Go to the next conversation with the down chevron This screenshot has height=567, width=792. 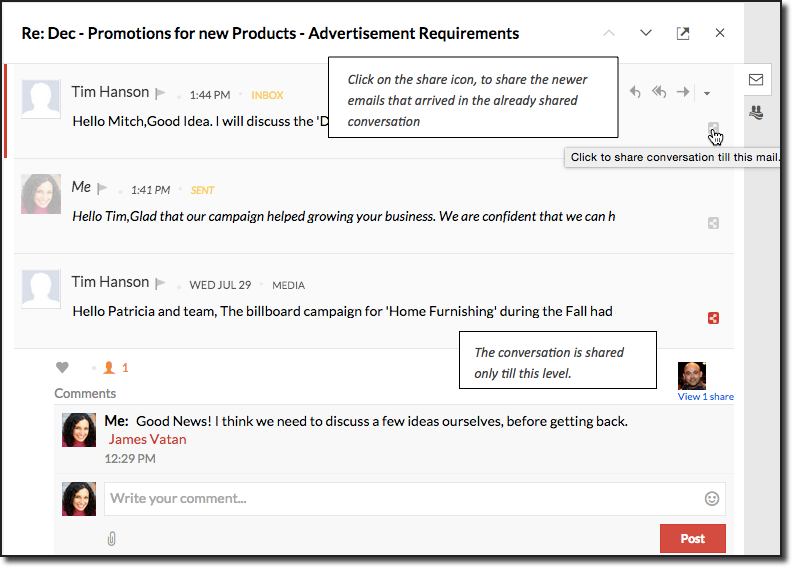tap(646, 33)
